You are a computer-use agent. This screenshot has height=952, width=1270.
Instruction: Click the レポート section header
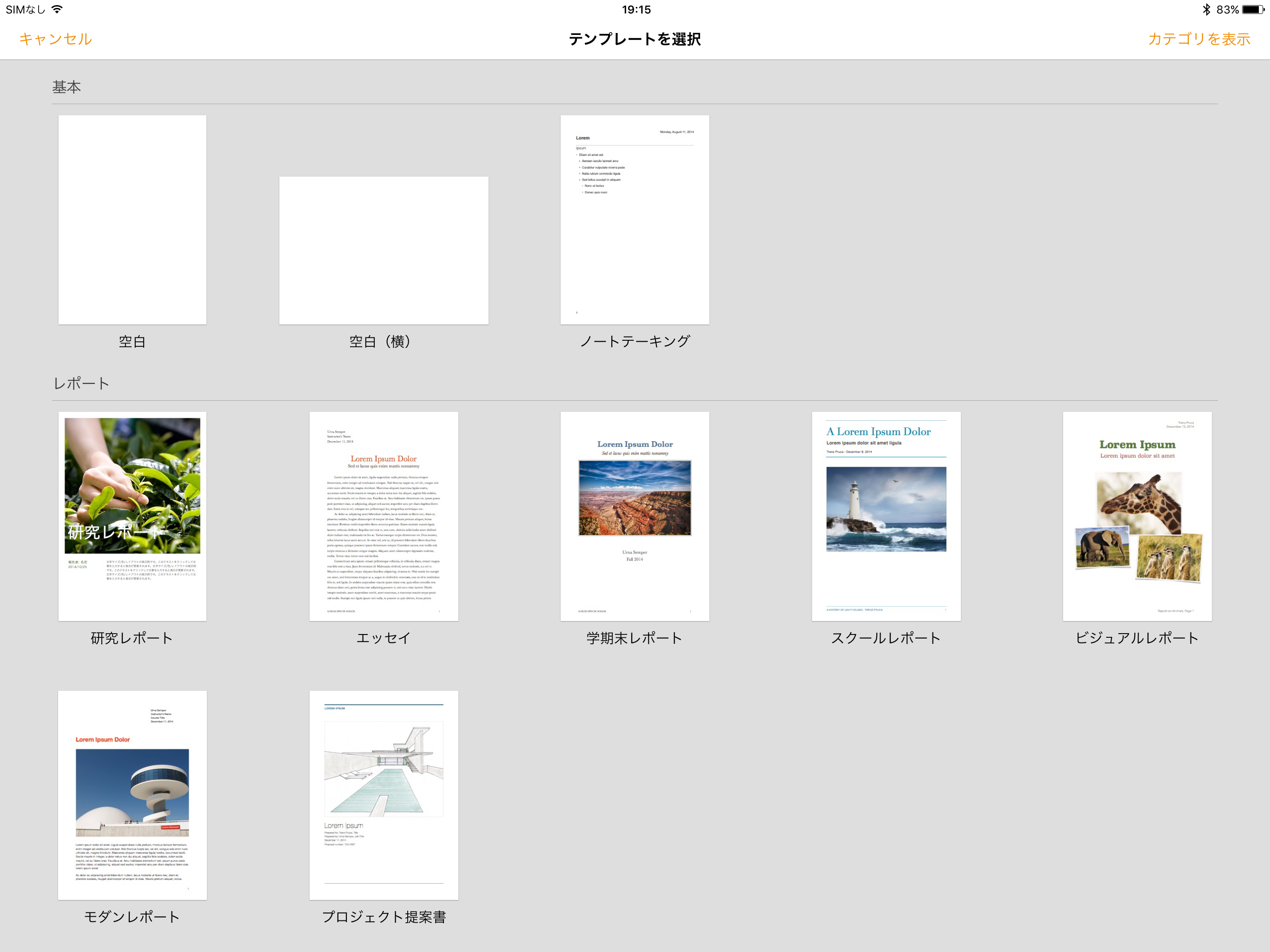[x=81, y=383]
